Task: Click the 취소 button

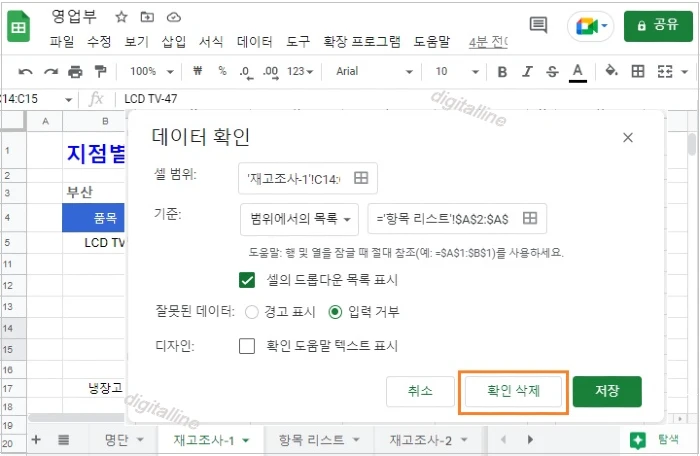Action: pyautogui.click(x=420, y=391)
